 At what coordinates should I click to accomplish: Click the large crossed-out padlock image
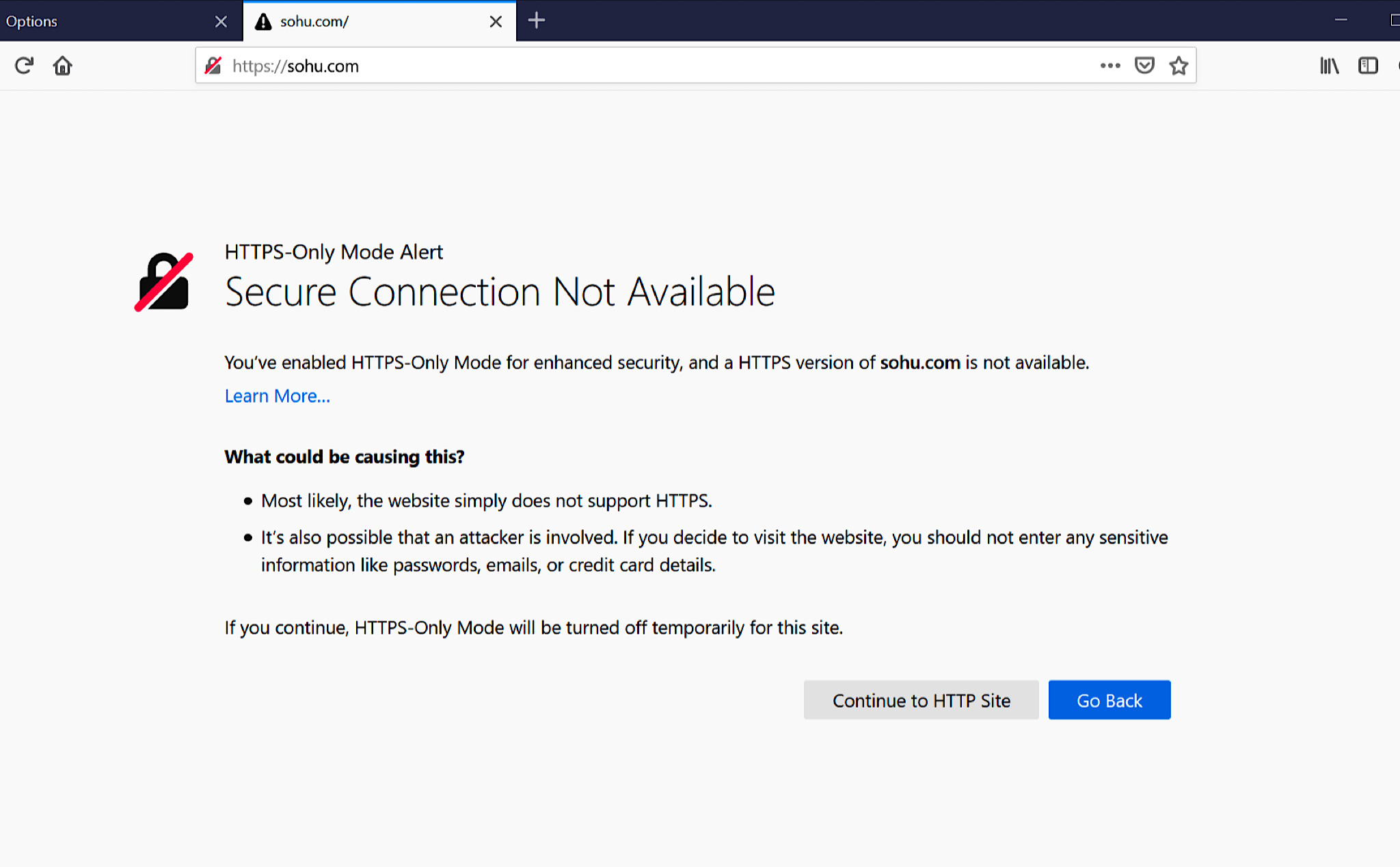(164, 282)
